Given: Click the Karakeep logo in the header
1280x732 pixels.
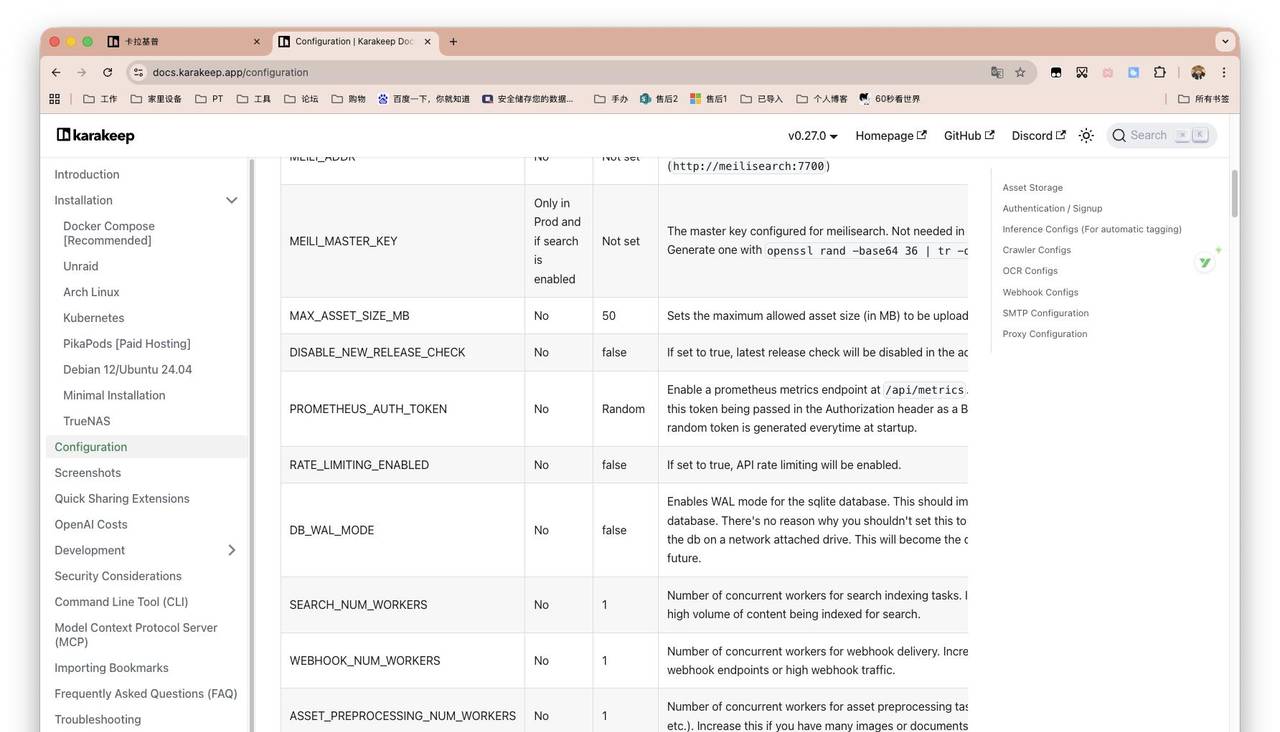Looking at the screenshot, I should coord(95,136).
